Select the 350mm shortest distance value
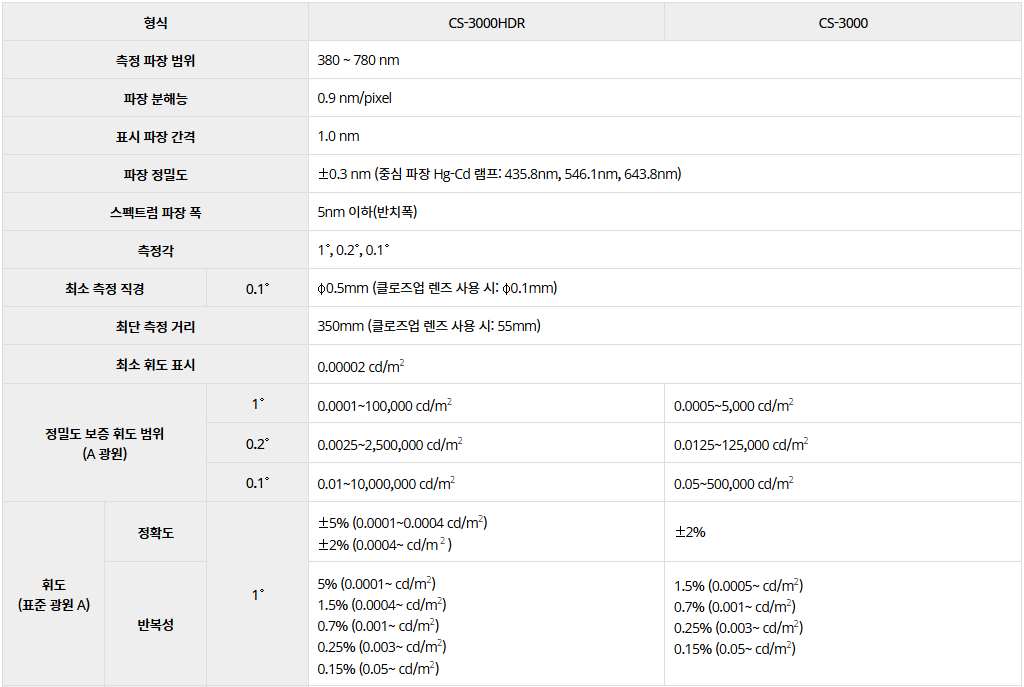Screen dimensions: 1024x687 tap(429, 327)
